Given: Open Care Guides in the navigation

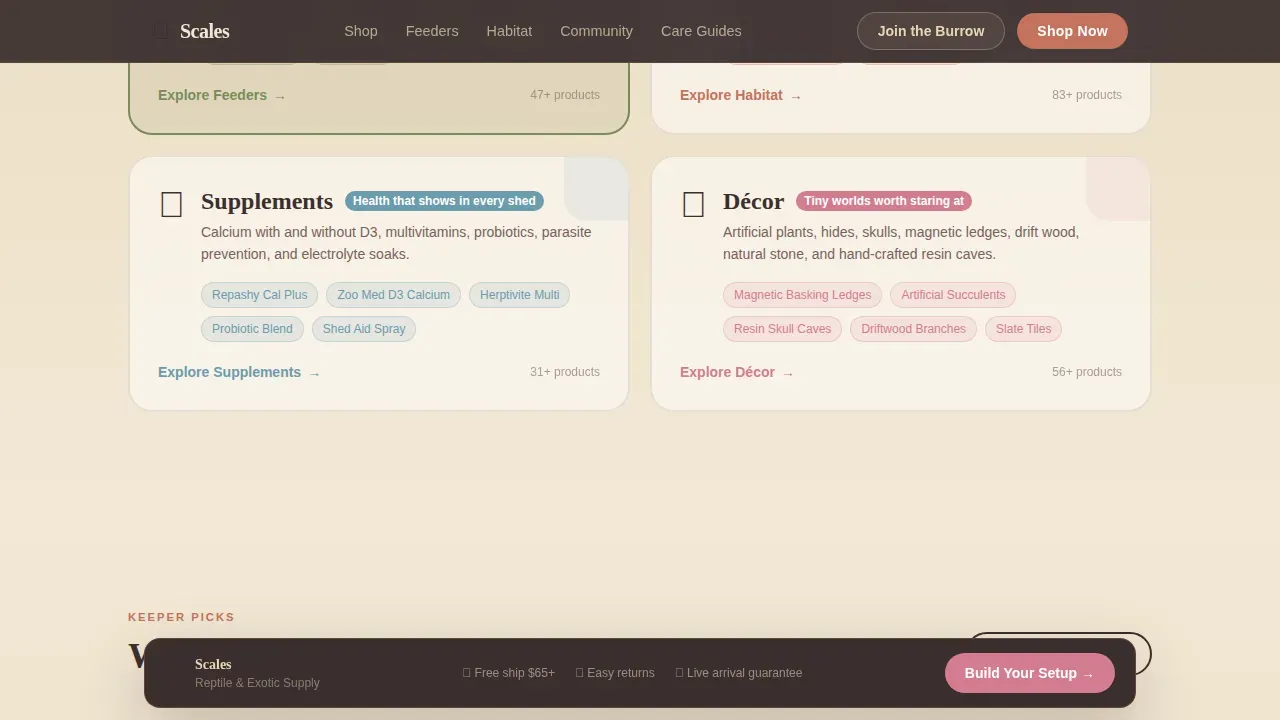Looking at the screenshot, I should pos(701,31).
